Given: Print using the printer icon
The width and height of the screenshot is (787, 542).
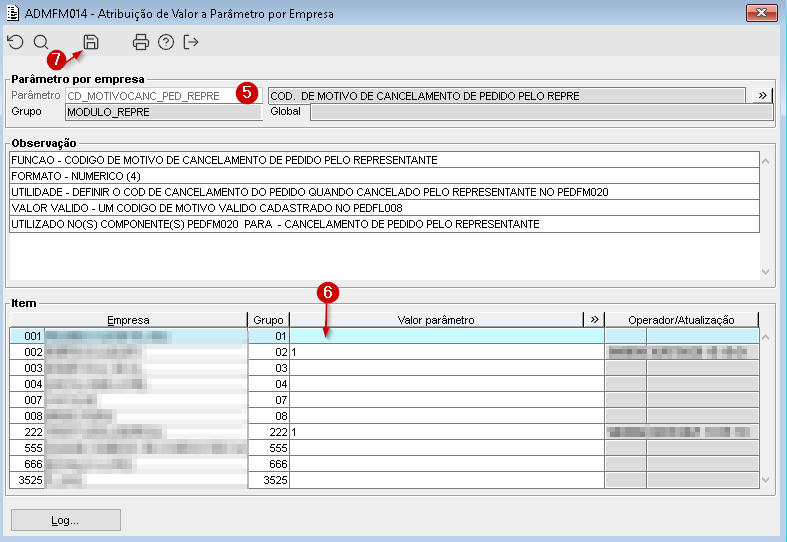Looking at the screenshot, I should pos(141,42).
